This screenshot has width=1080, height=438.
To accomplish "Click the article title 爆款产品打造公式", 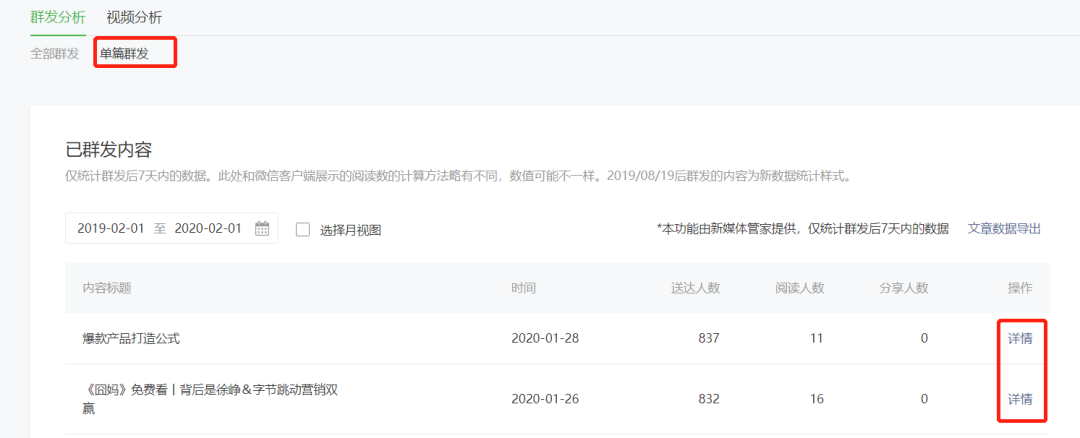I will coord(131,338).
